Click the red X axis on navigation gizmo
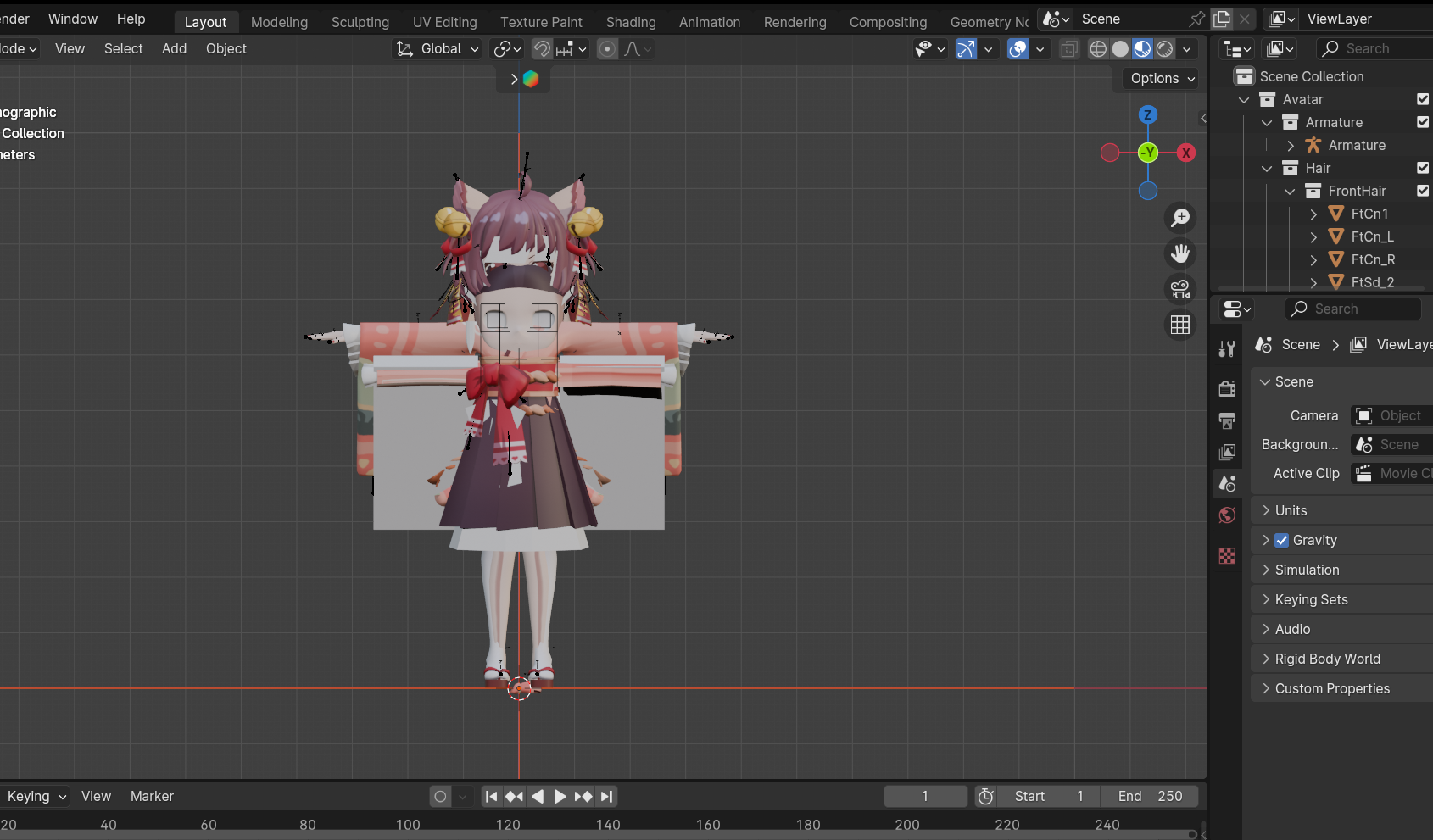 click(1186, 153)
